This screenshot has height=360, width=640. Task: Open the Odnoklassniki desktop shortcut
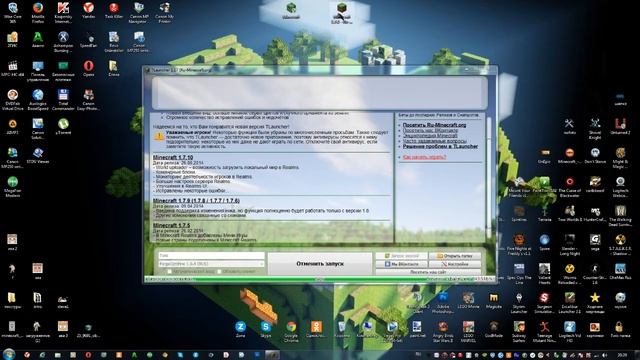coord(316,329)
